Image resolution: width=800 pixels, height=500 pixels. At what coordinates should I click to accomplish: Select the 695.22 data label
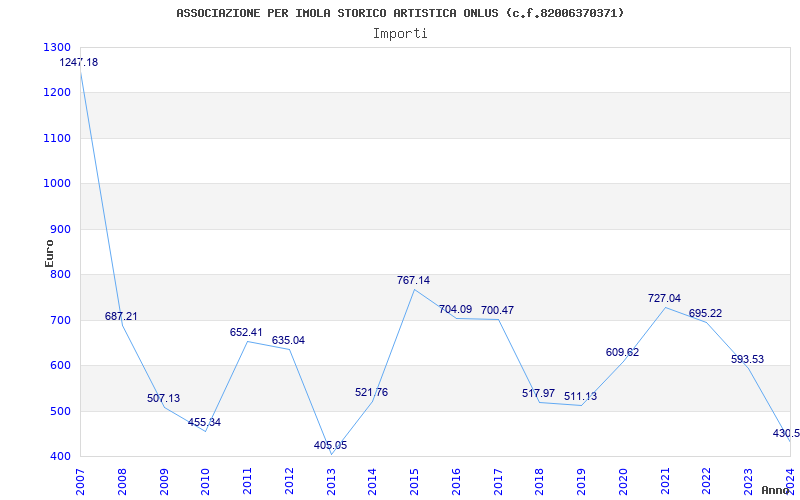click(706, 313)
